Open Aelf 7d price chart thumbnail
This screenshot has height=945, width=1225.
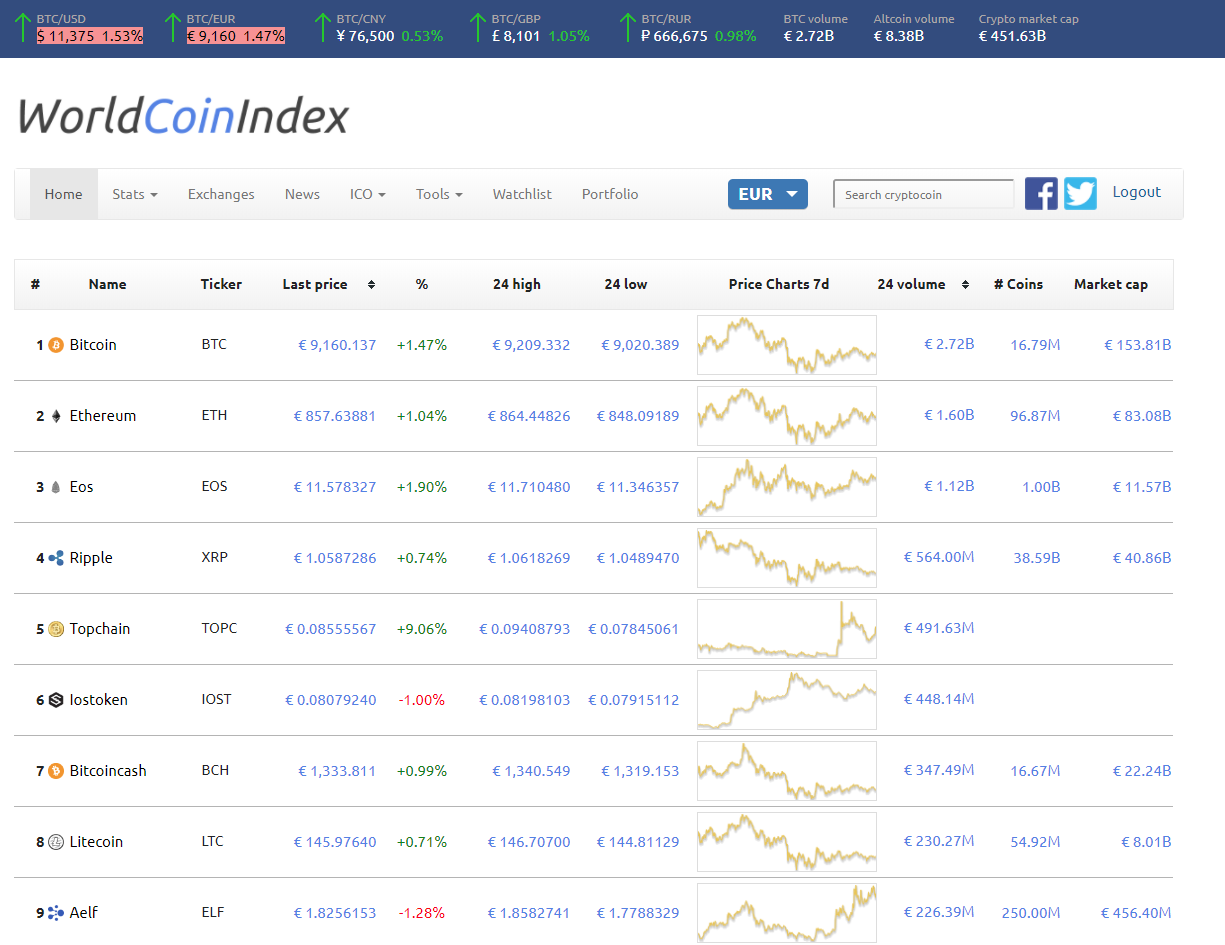[787, 913]
